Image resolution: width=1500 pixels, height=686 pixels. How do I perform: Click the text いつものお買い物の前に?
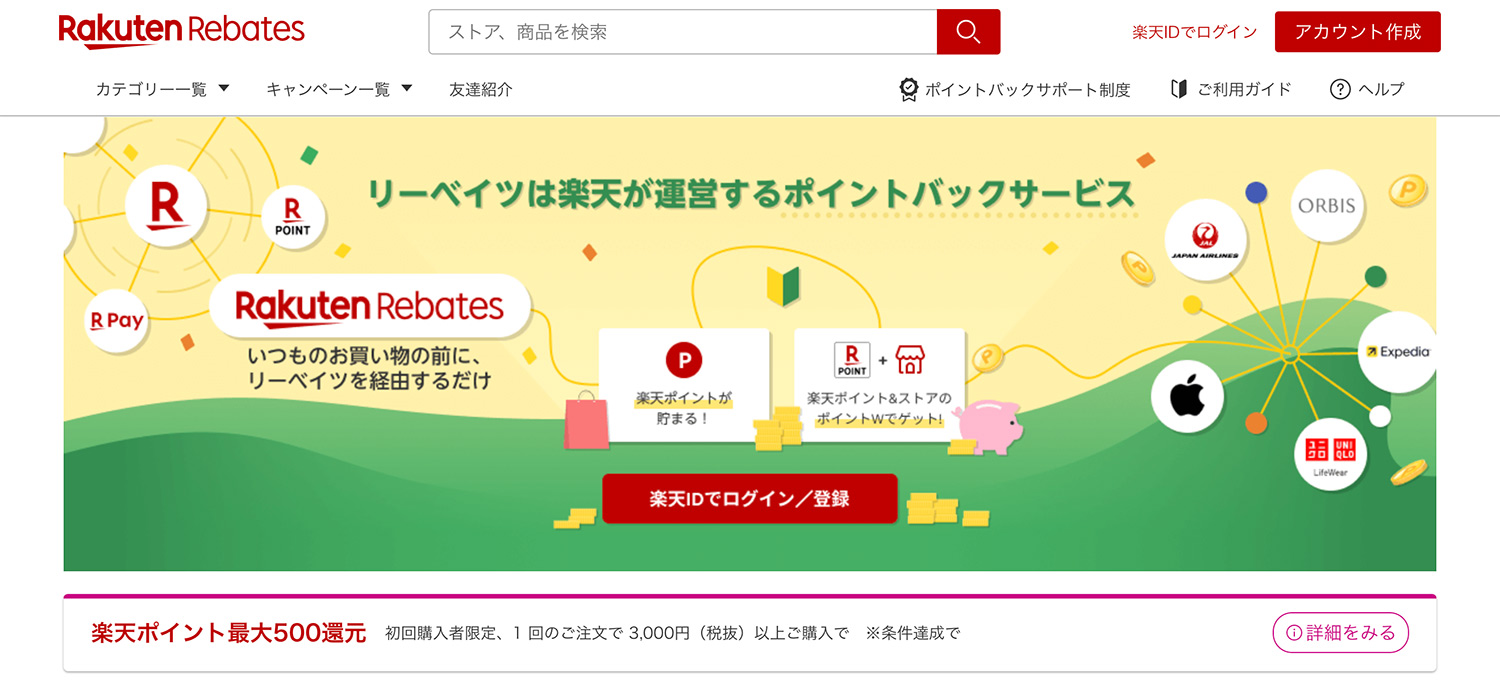[364, 357]
